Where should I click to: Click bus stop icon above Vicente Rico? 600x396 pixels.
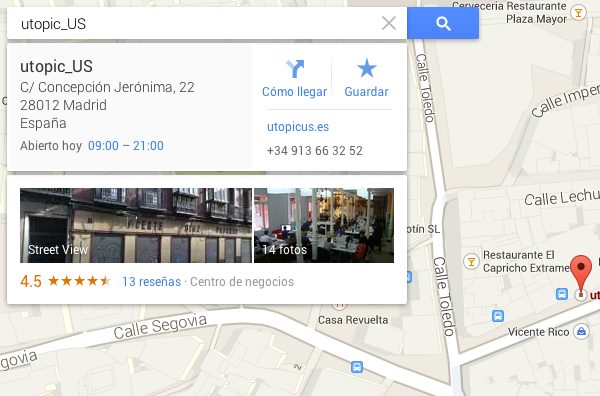pyautogui.click(x=497, y=316)
